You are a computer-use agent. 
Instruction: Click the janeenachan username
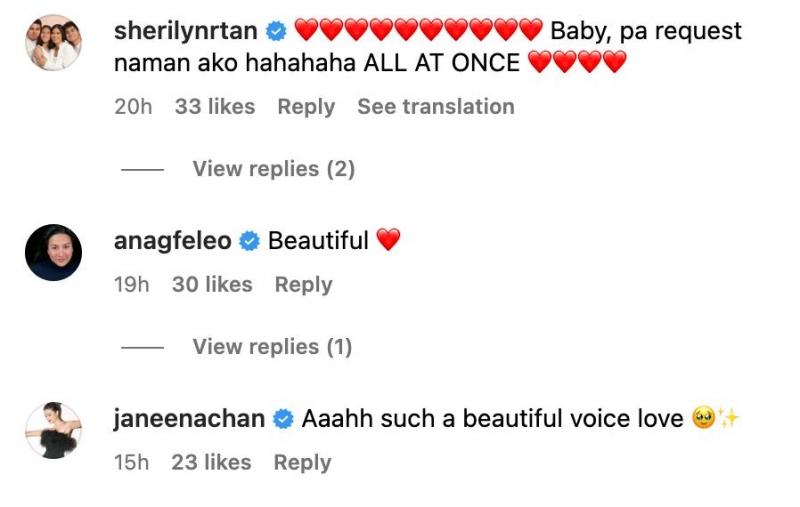pyautogui.click(x=190, y=419)
